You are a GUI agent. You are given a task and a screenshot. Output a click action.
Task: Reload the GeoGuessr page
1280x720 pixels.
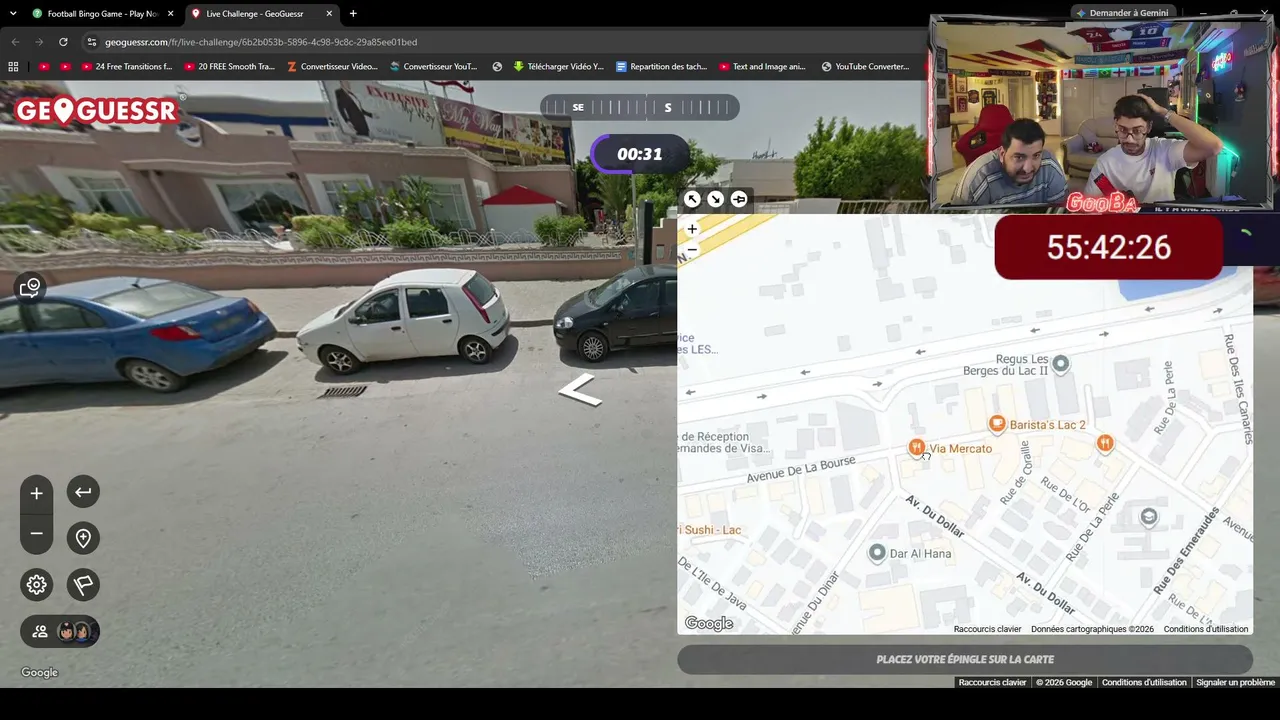click(63, 42)
